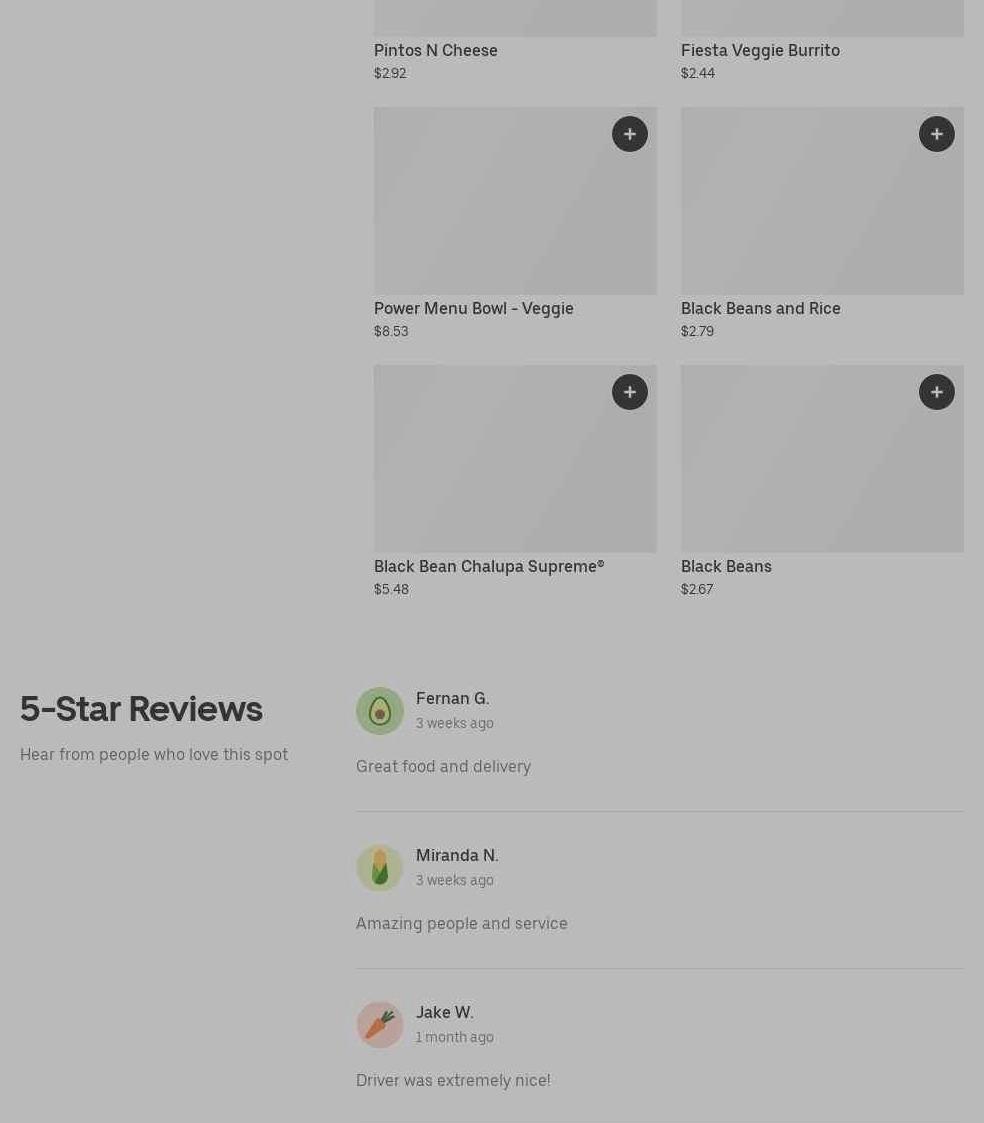Image resolution: width=984 pixels, height=1123 pixels.
Task: Open the Power Menu Bowl - Veggie image
Action: coord(515,201)
